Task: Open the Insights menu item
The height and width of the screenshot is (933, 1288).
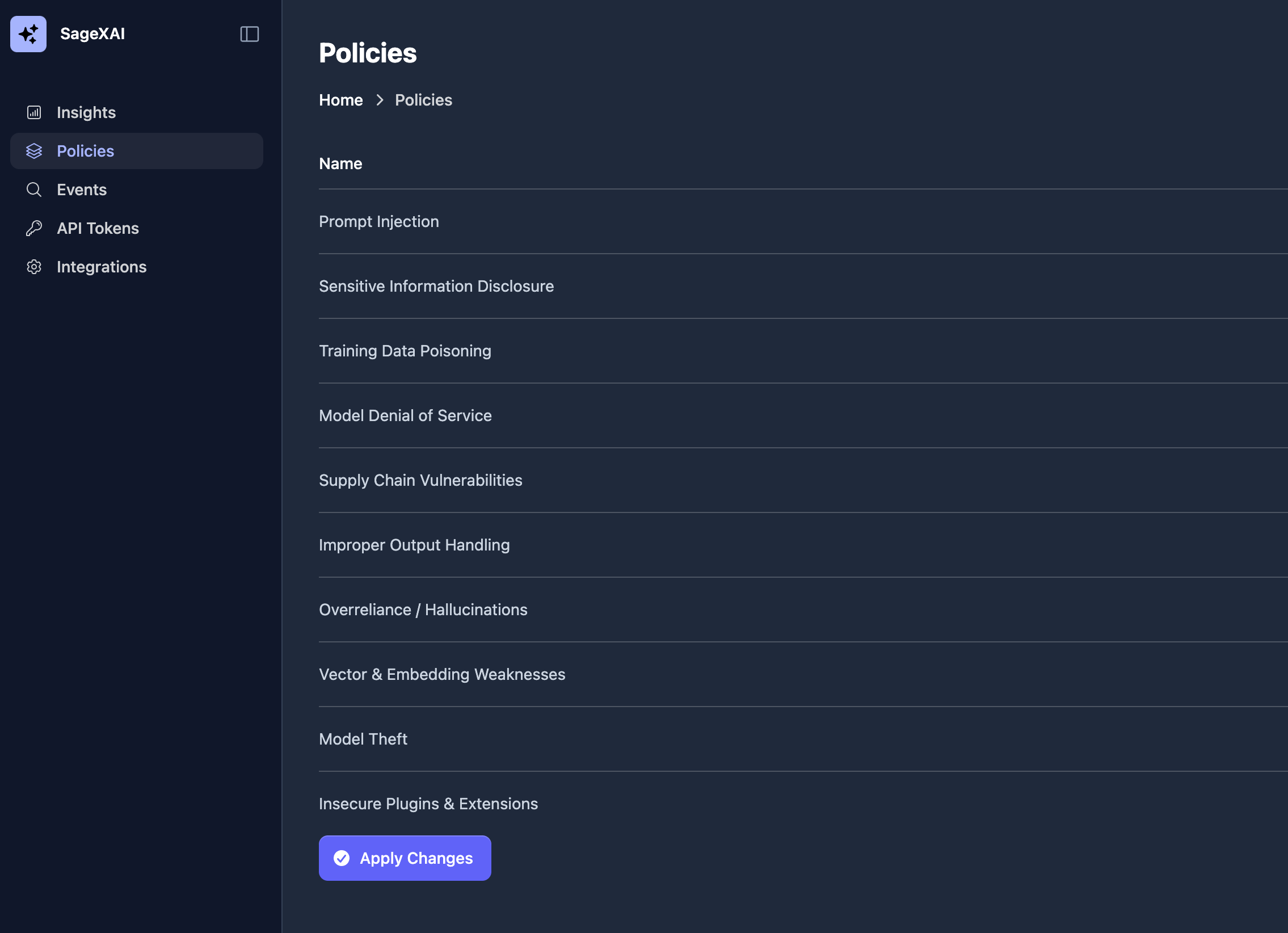Action: (86, 112)
